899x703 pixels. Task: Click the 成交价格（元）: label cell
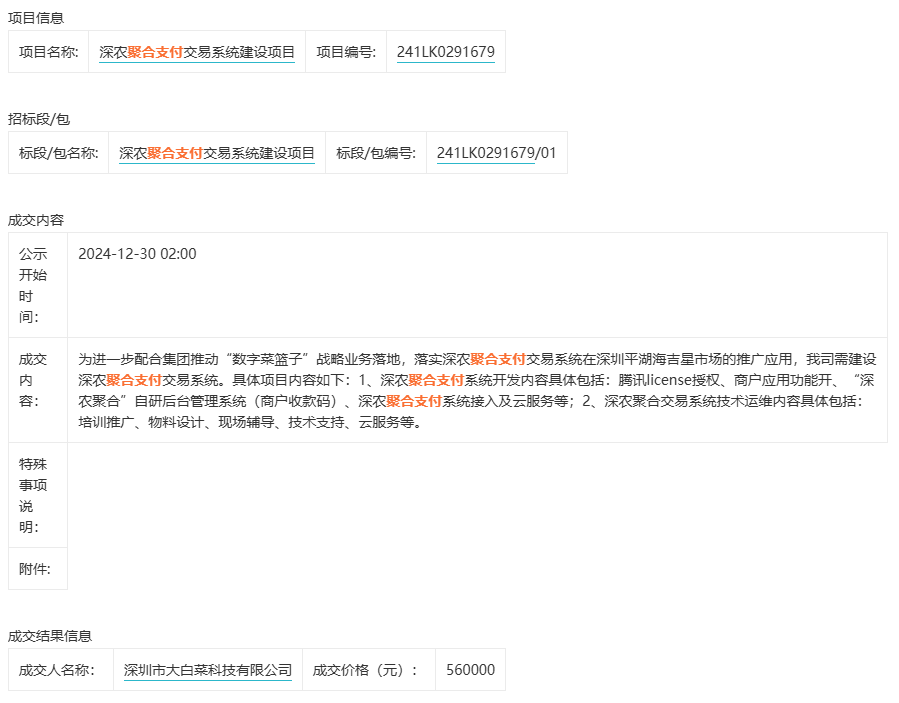[369, 670]
